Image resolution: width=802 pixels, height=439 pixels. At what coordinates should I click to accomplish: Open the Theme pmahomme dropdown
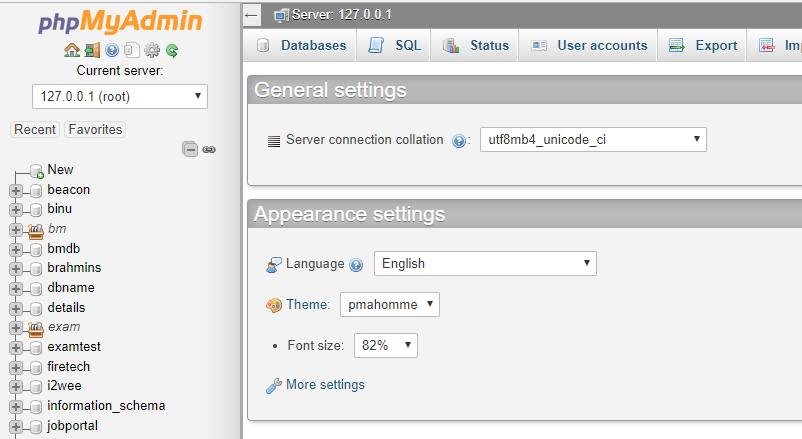390,304
